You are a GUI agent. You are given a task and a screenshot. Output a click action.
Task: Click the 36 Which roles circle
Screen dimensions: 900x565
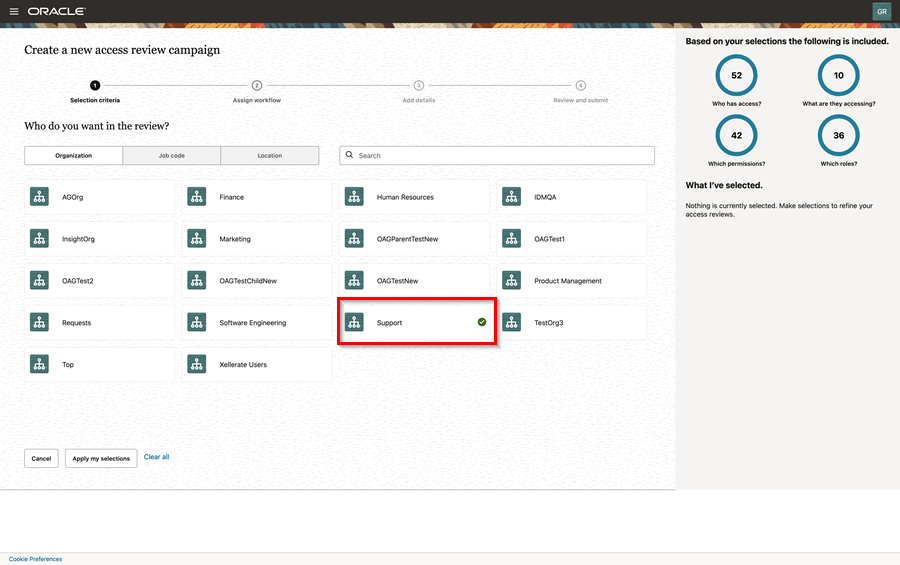pyautogui.click(x=839, y=136)
